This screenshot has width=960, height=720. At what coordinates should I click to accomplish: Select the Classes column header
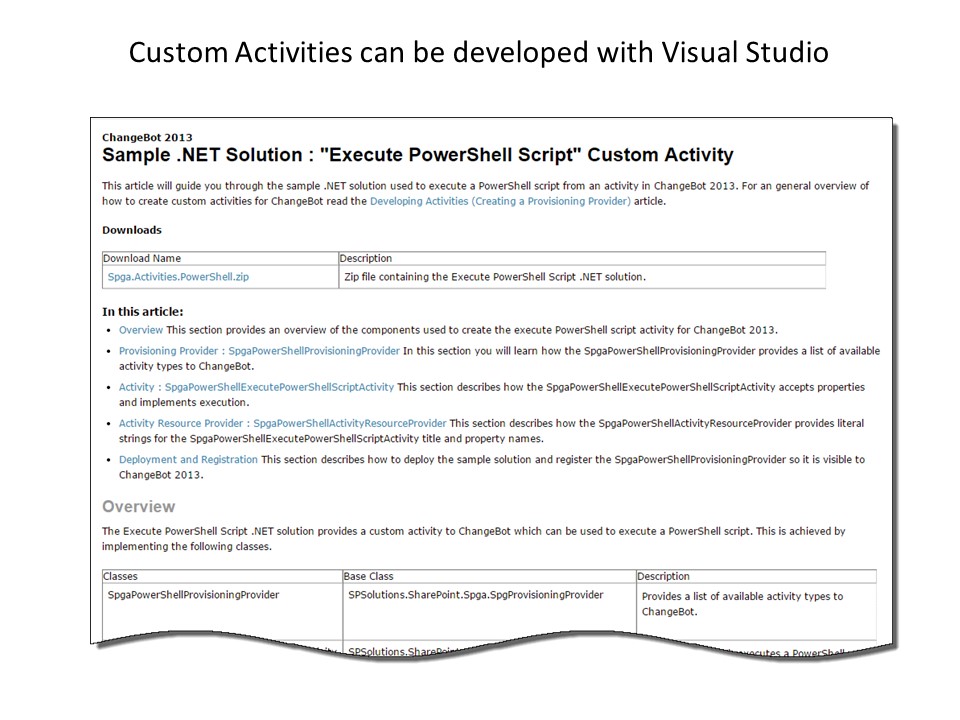tap(222, 576)
